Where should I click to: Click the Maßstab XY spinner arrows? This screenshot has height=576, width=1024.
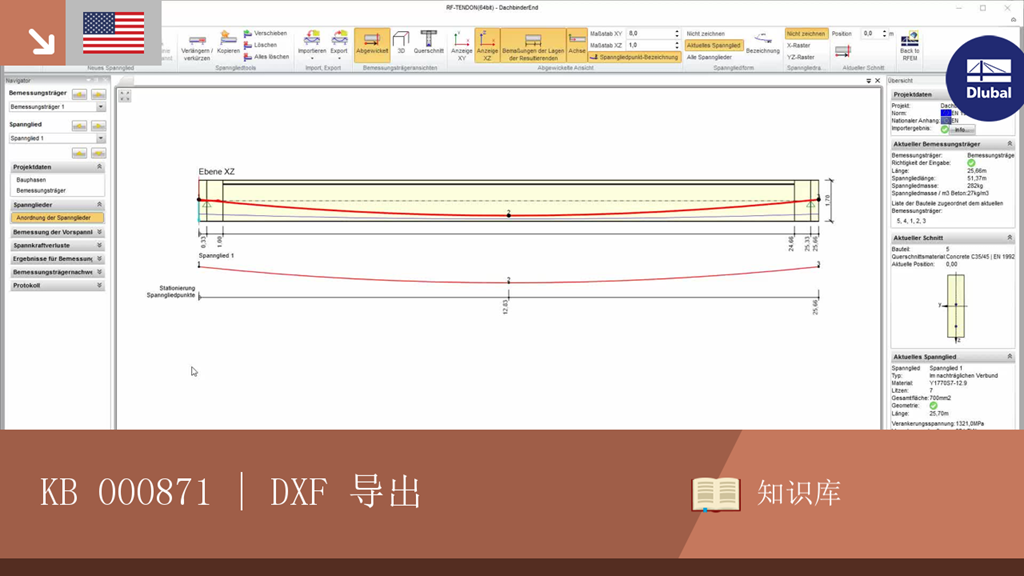pyautogui.click(x=677, y=33)
